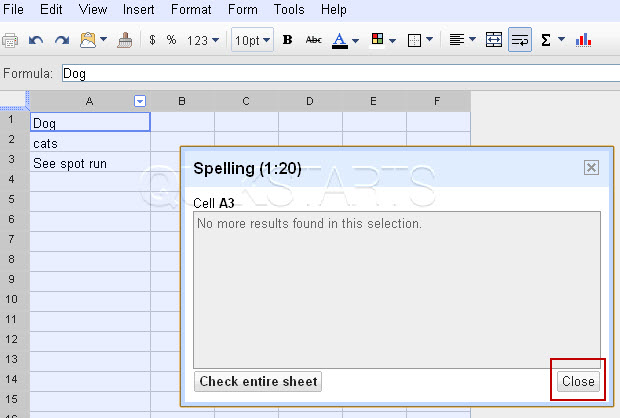Click the clipboard paste icon

click(x=88, y=40)
